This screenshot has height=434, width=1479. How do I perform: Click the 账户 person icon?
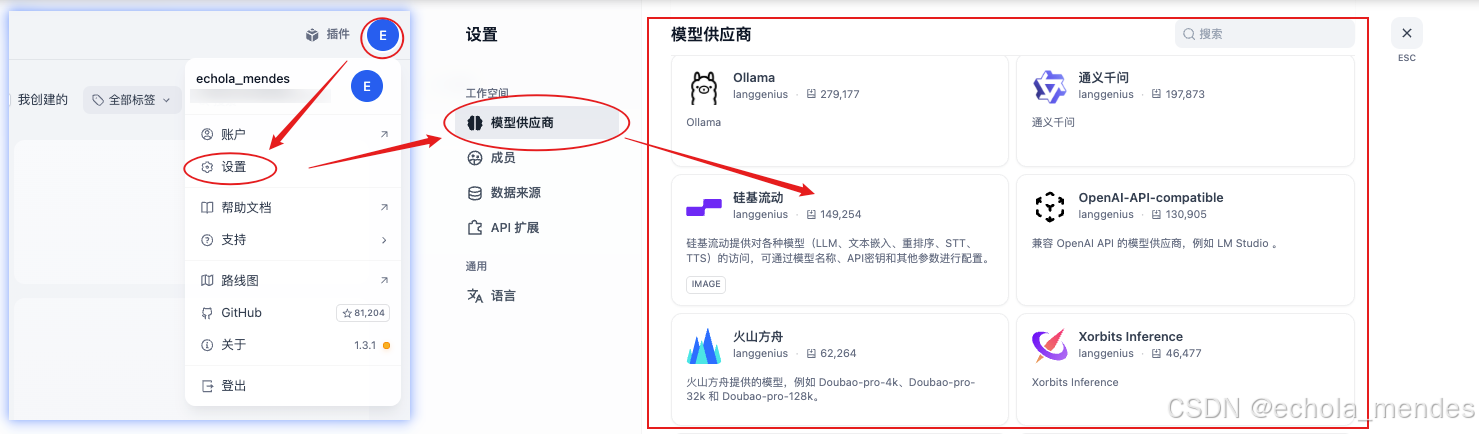click(207, 134)
